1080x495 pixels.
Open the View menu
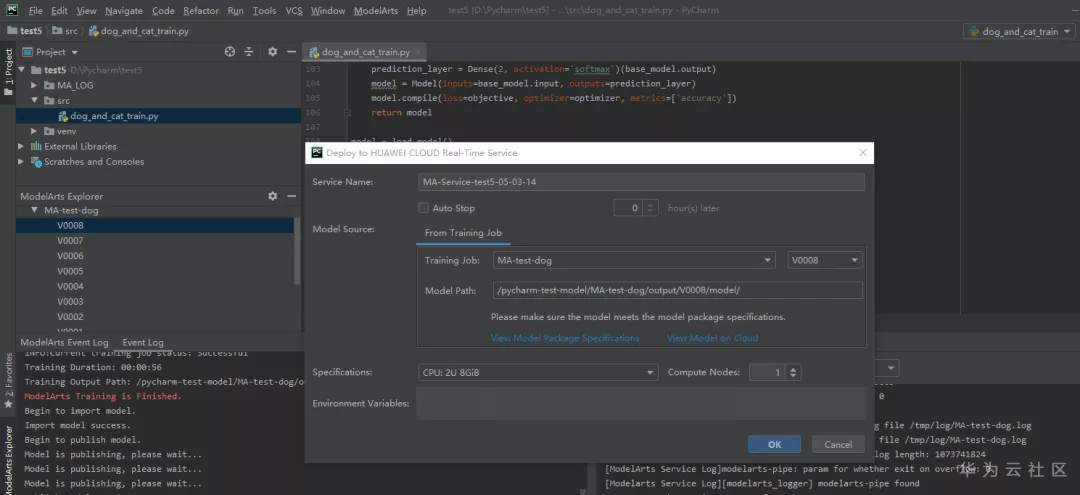[87, 11]
